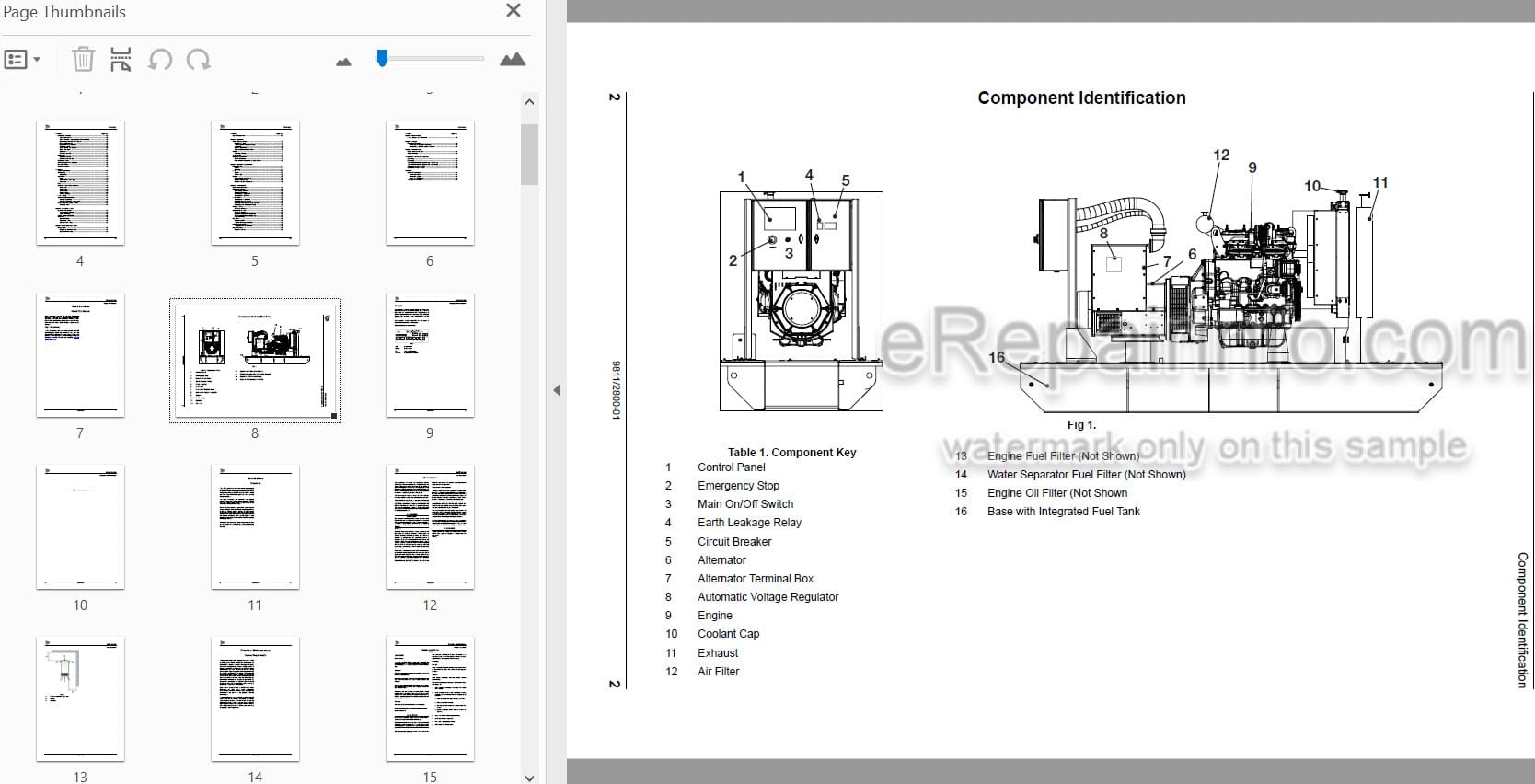Click 'Main On/Off Switch' entry

point(745,503)
